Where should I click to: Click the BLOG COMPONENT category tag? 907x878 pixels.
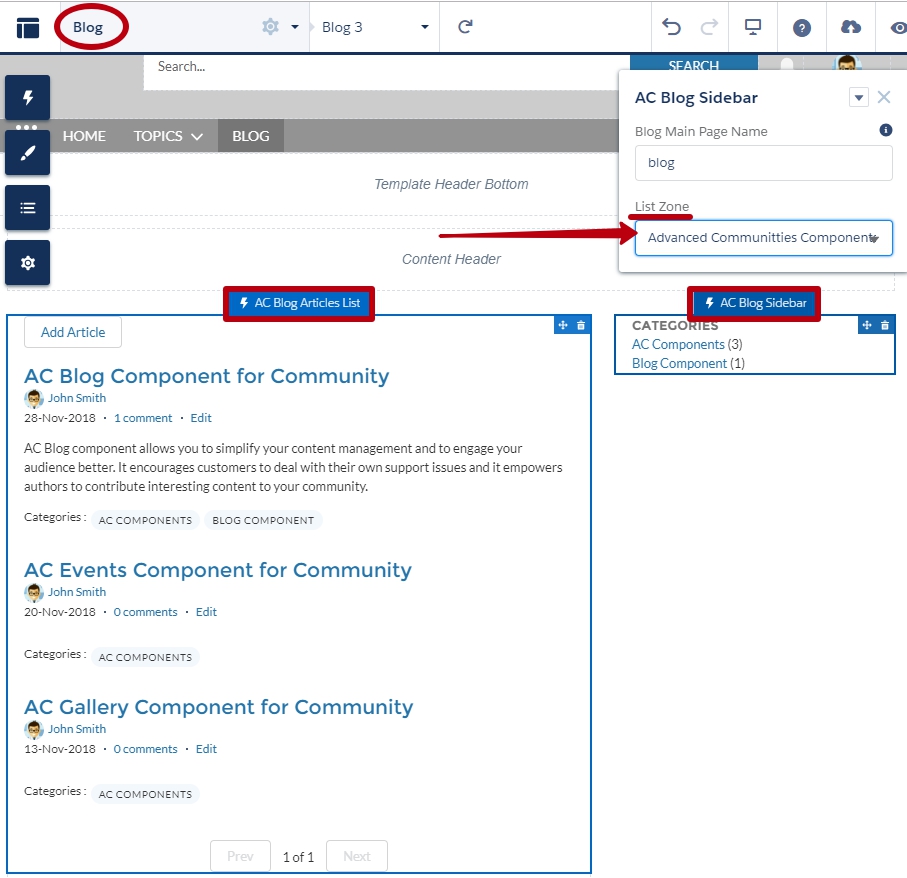263,520
